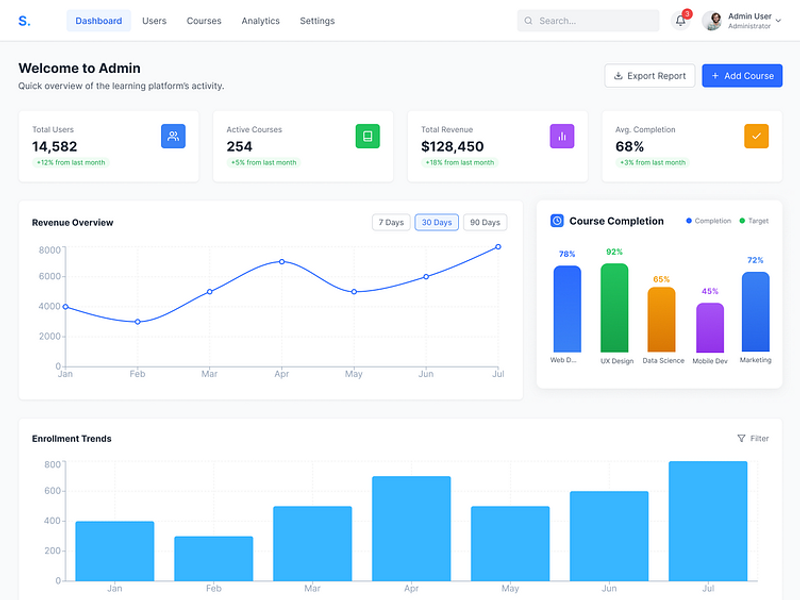This screenshot has height=600, width=800.
Task: Click the Apr bar in Enrollment Trends
Action: [x=411, y=529]
